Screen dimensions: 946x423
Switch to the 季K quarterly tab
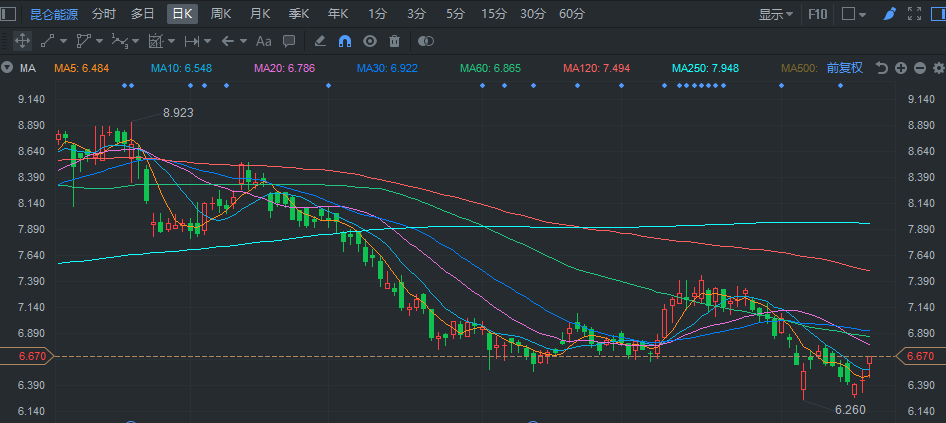click(x=299, y=14)
